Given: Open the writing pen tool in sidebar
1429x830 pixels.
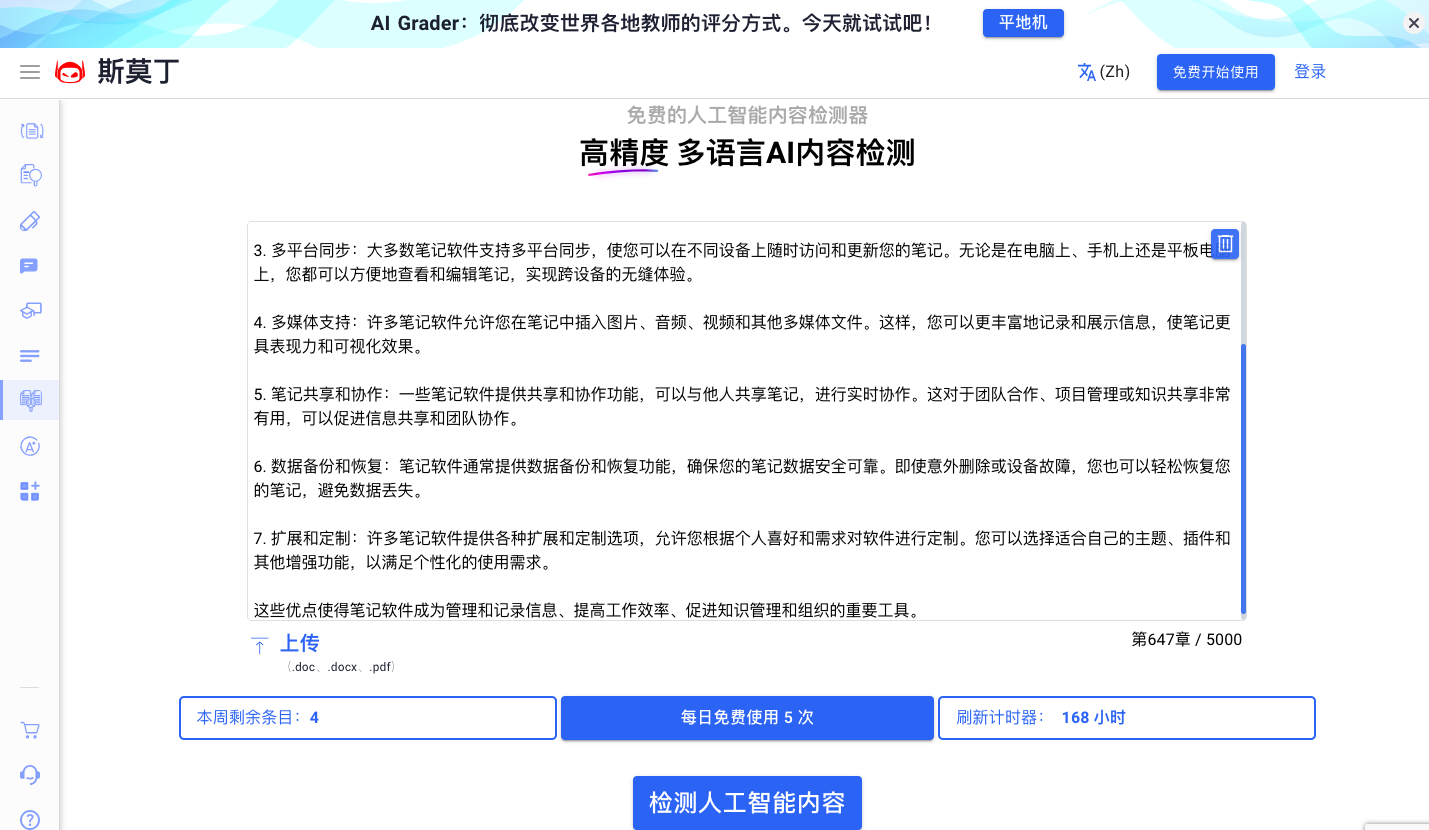Looking at the screenshot, I should (x=30, y=220).
